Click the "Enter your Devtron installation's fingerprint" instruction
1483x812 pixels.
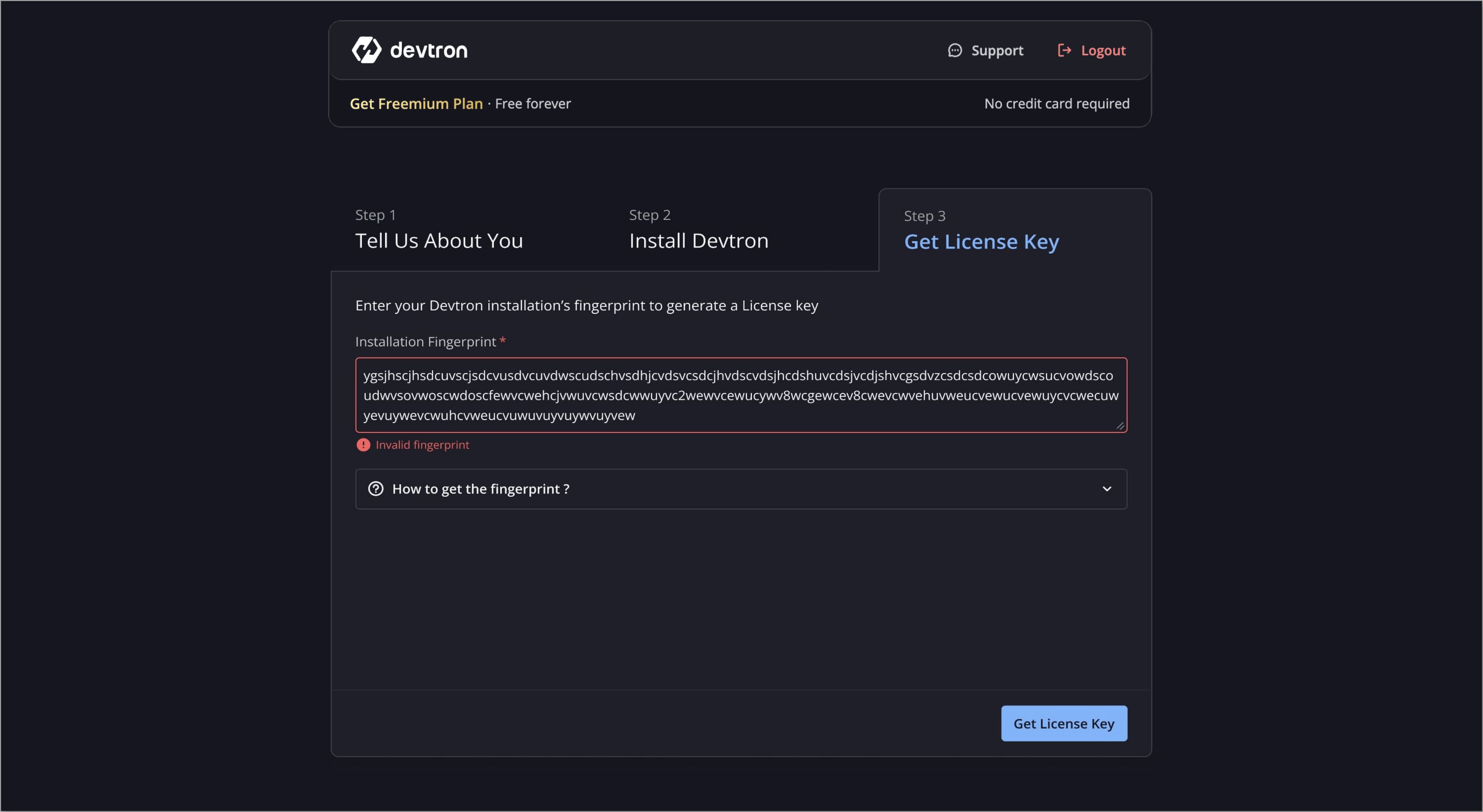[587, 306]
